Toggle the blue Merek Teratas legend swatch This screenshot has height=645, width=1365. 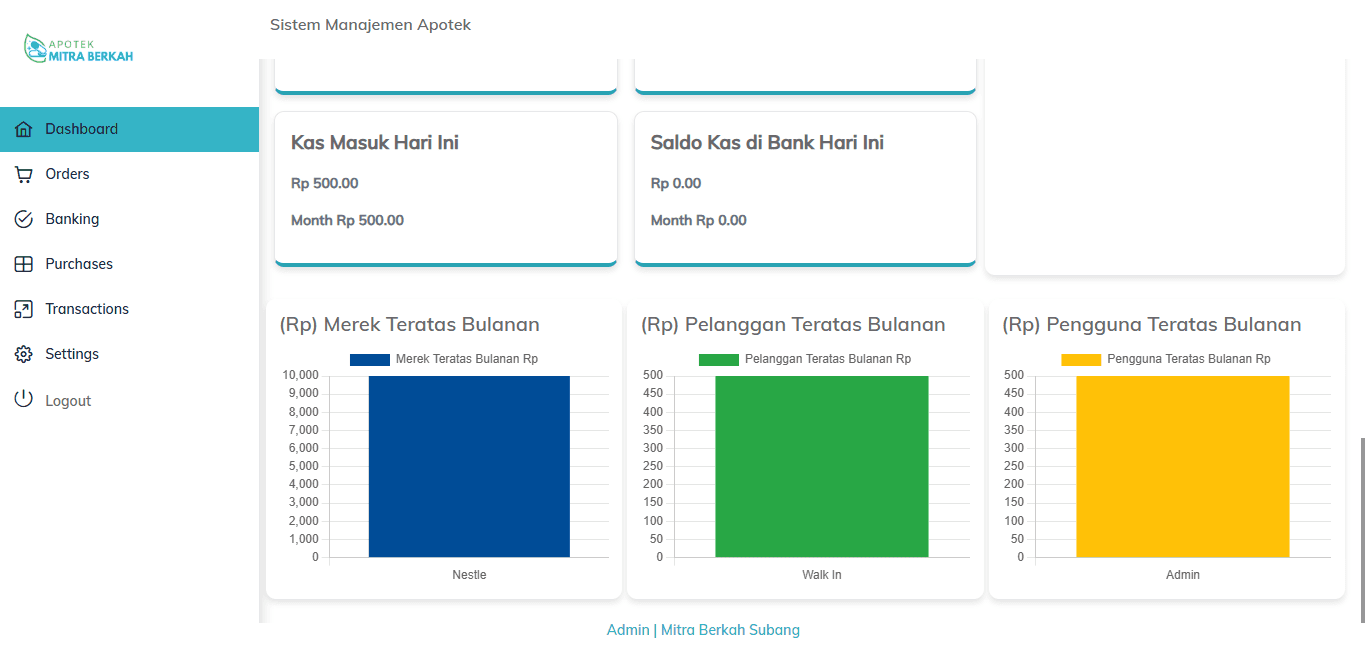click(x=369, y=359)
